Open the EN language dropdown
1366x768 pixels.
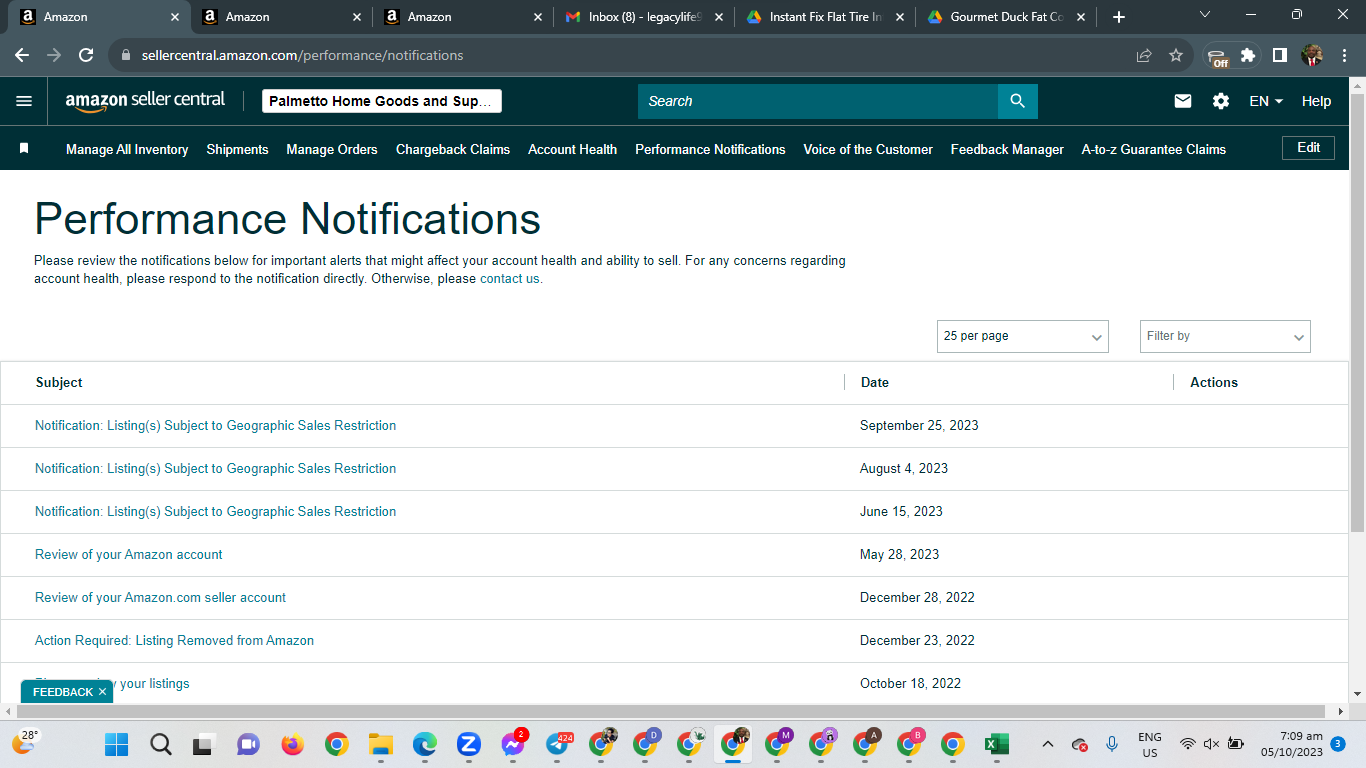tap(1266, 101)
